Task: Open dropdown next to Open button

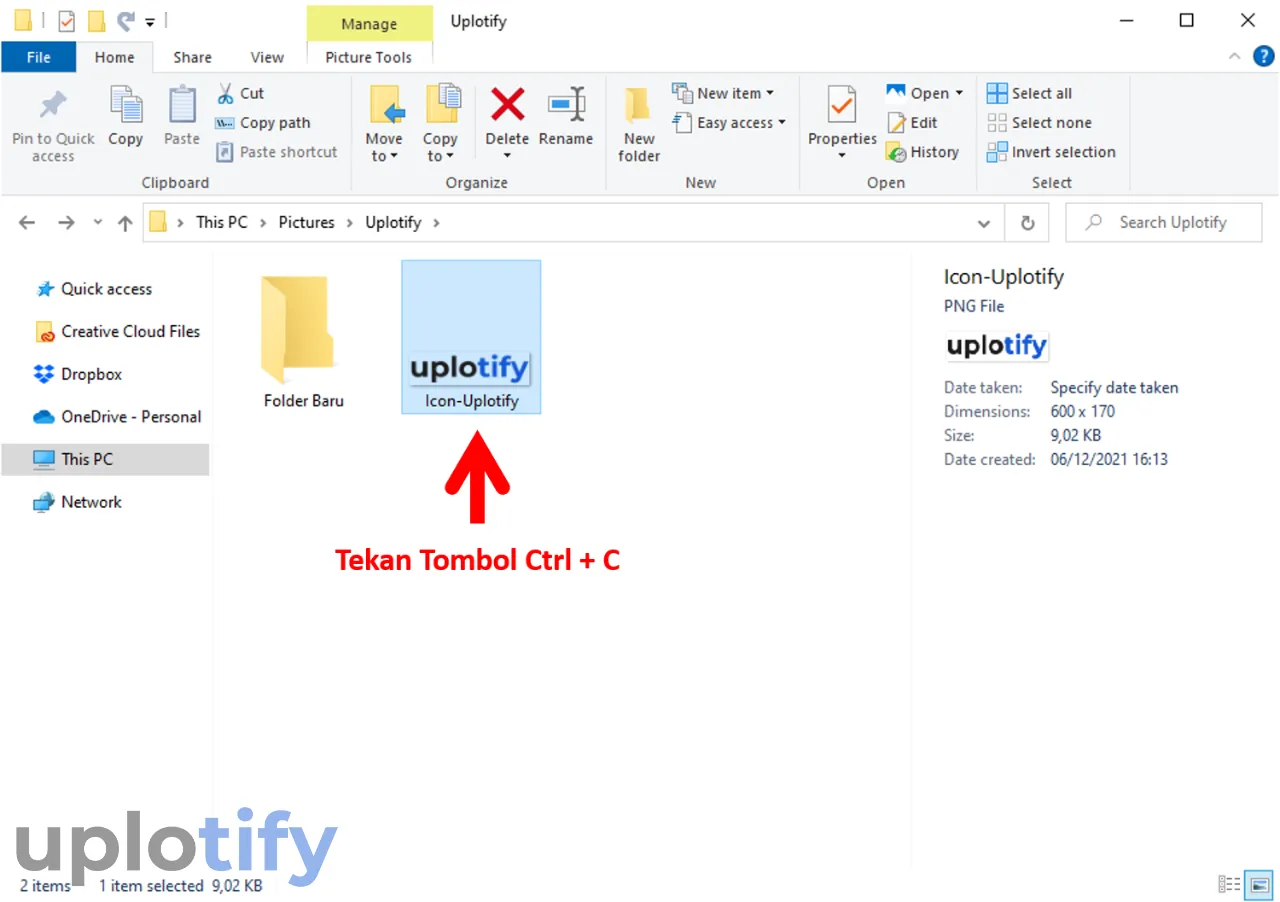Action: pos(959,93)
